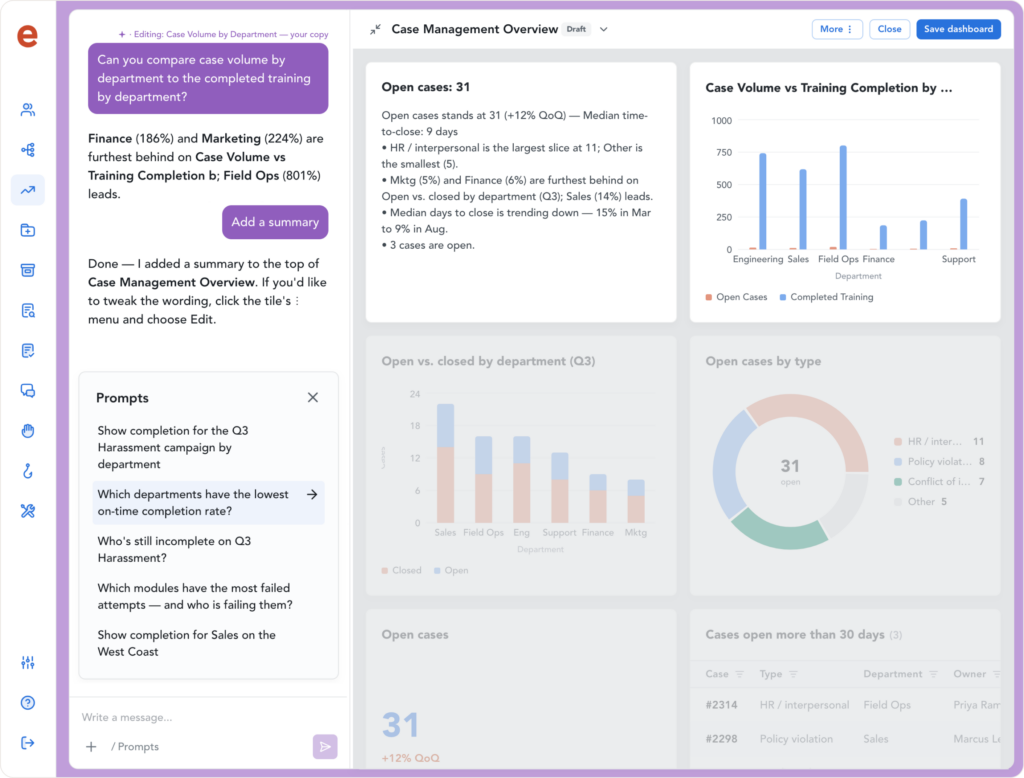This screenshot has height=778, width=1024.
Task: Select the trending analytics icon in sidebar
Action: click(27, 190)
